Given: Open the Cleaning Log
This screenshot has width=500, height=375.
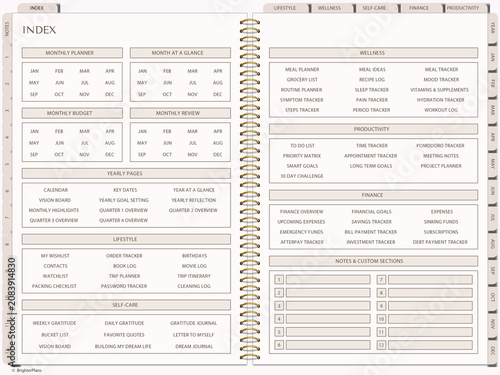Looking at the screenshot, I should (x=194, y=286).
